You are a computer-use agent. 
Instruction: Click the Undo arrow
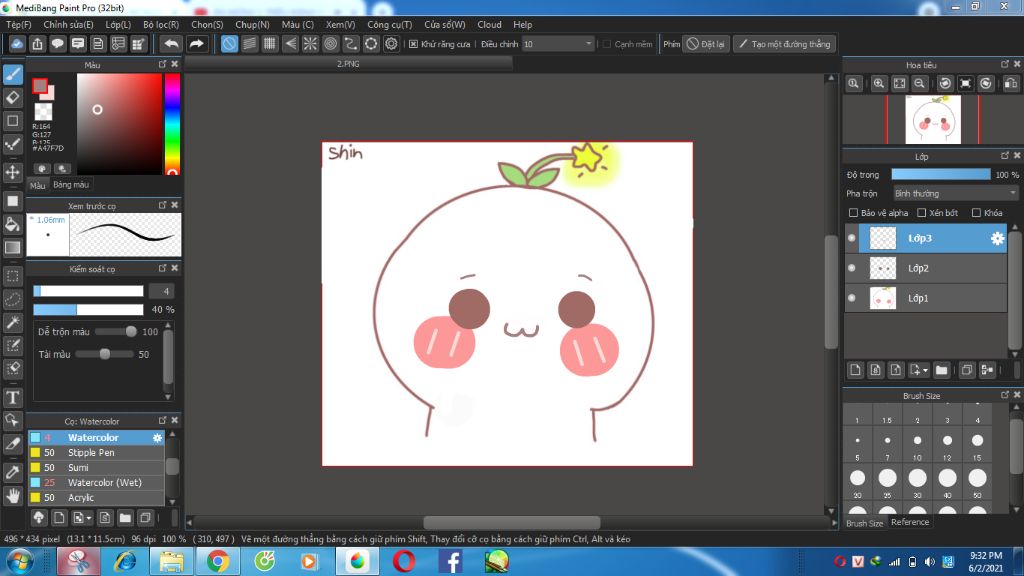(x=171, y=44)
